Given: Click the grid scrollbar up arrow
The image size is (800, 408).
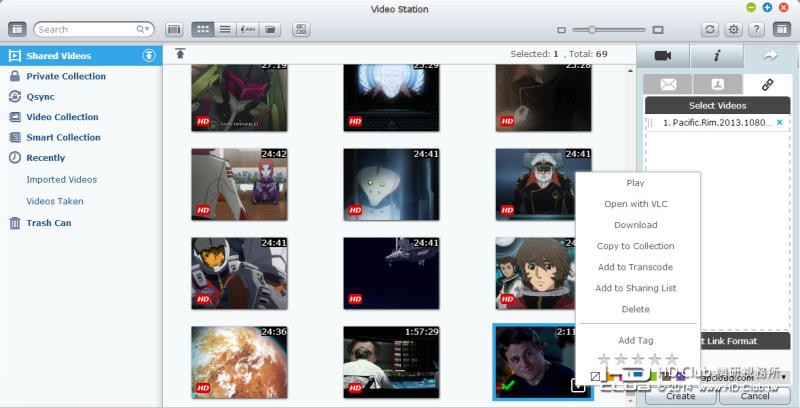Looking at the screenshot, I should (x=631, y=70).
